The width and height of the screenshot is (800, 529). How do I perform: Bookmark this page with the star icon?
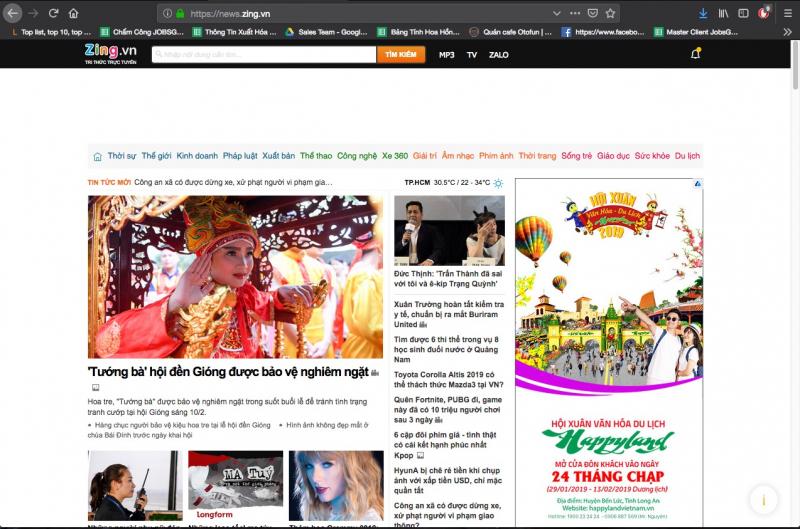(610, 13)
